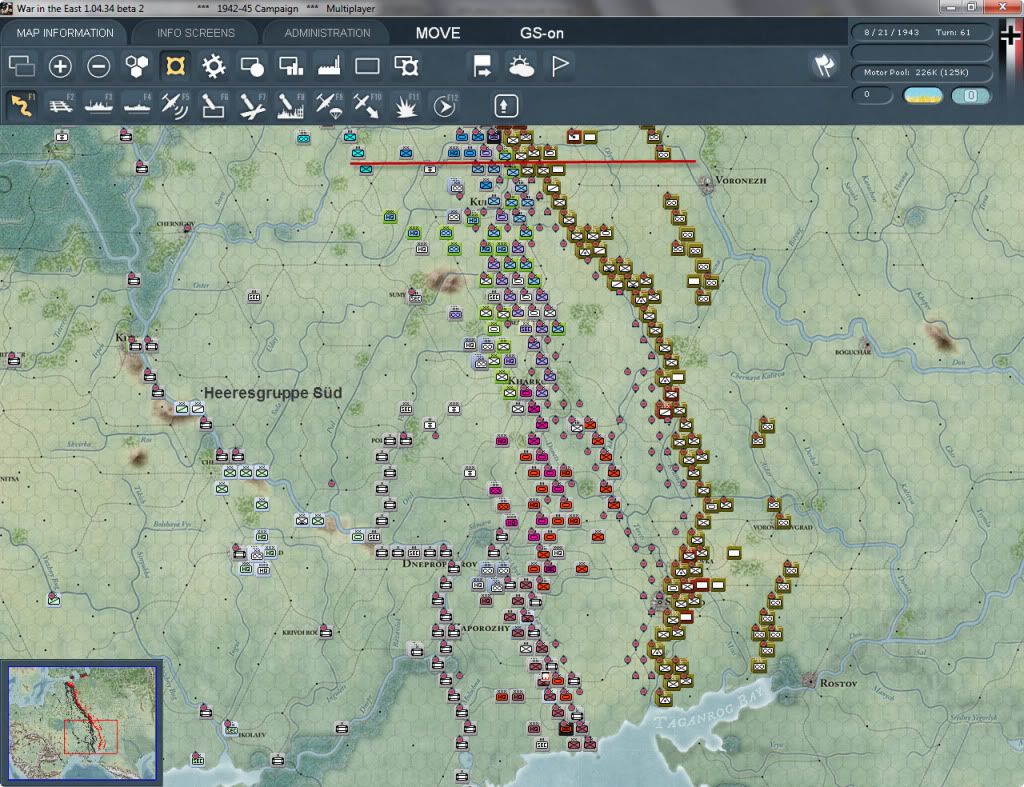Click the Sumy town label
This screenshot has width=1024, height=787.
coord(398,295)
